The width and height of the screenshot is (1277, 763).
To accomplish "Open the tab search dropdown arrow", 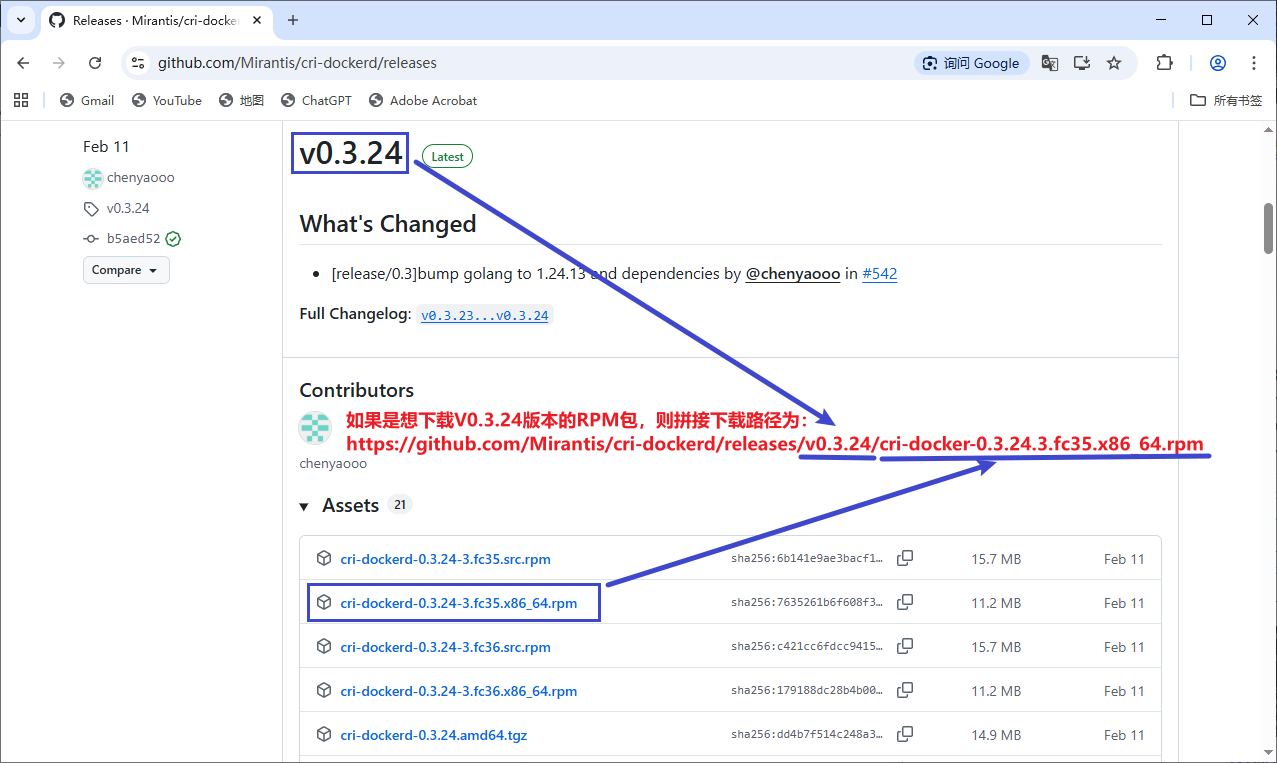I will pyautogui.click(x=20, y=20).
